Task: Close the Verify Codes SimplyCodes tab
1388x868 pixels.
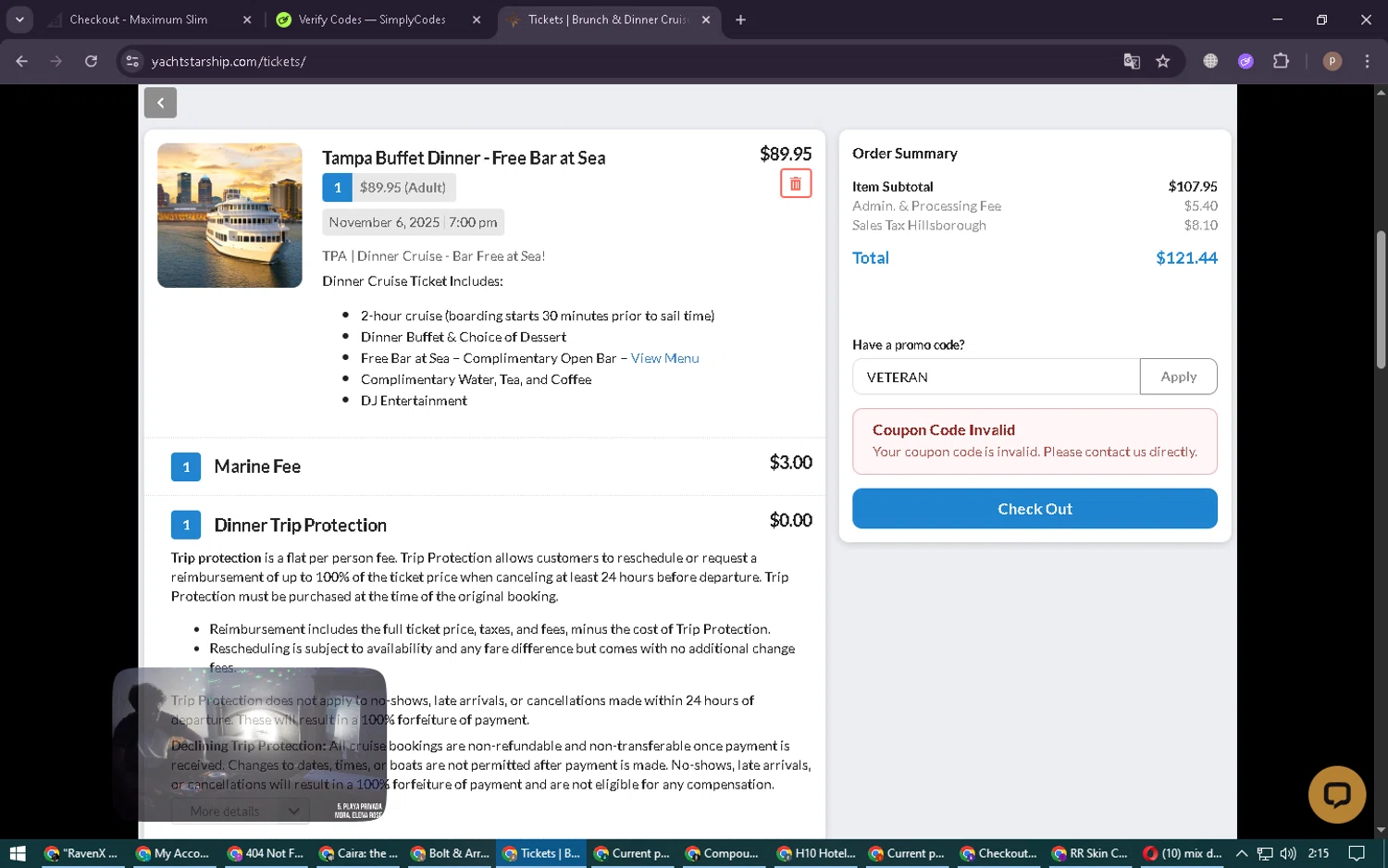Action: coord(477,19)
